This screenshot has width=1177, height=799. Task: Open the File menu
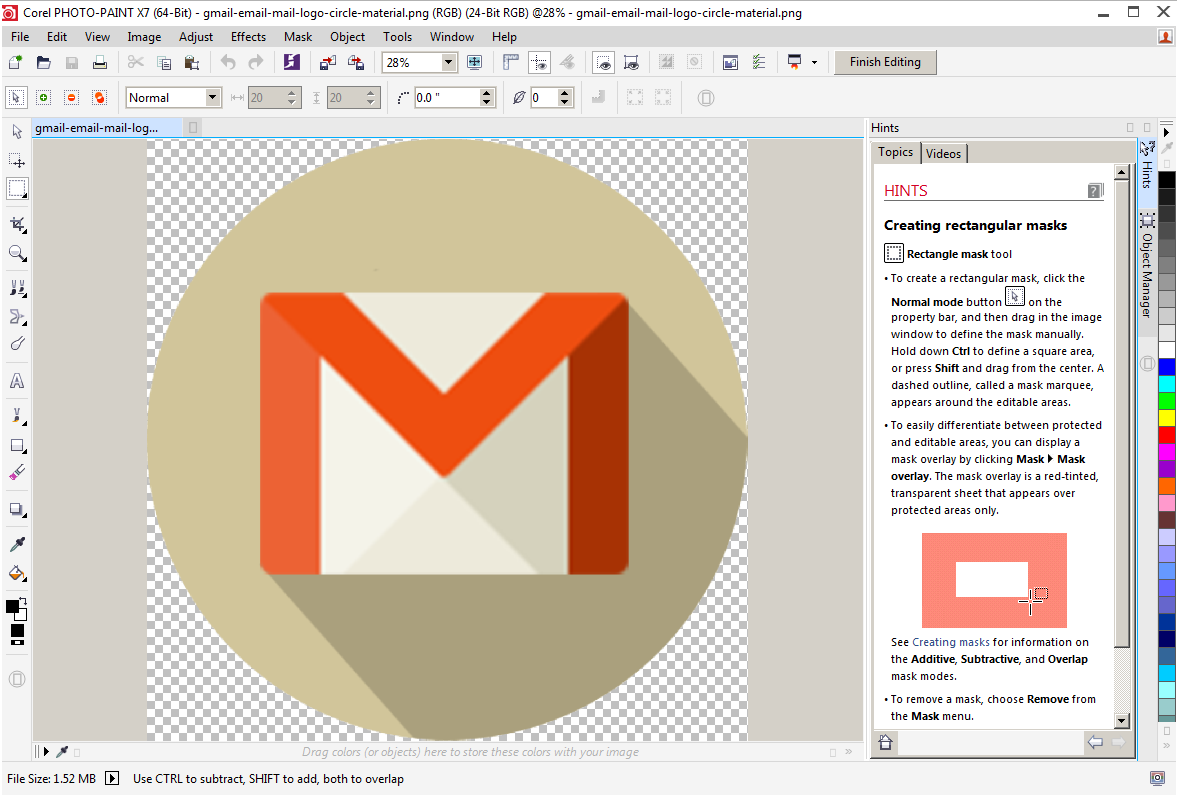pos(20,37)
